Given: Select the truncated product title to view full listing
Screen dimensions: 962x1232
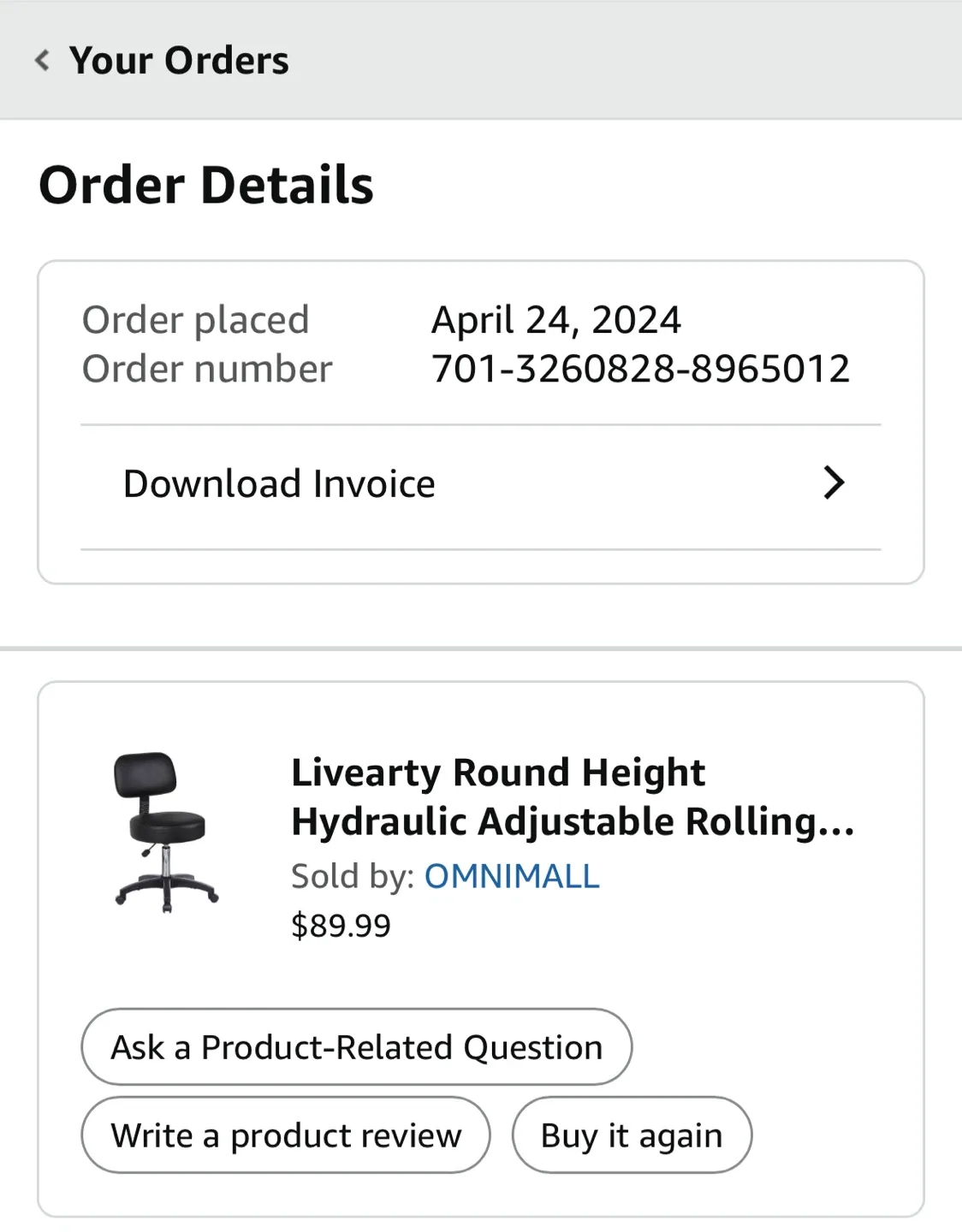Looking at the screenshot, I should tap(571, 796).
